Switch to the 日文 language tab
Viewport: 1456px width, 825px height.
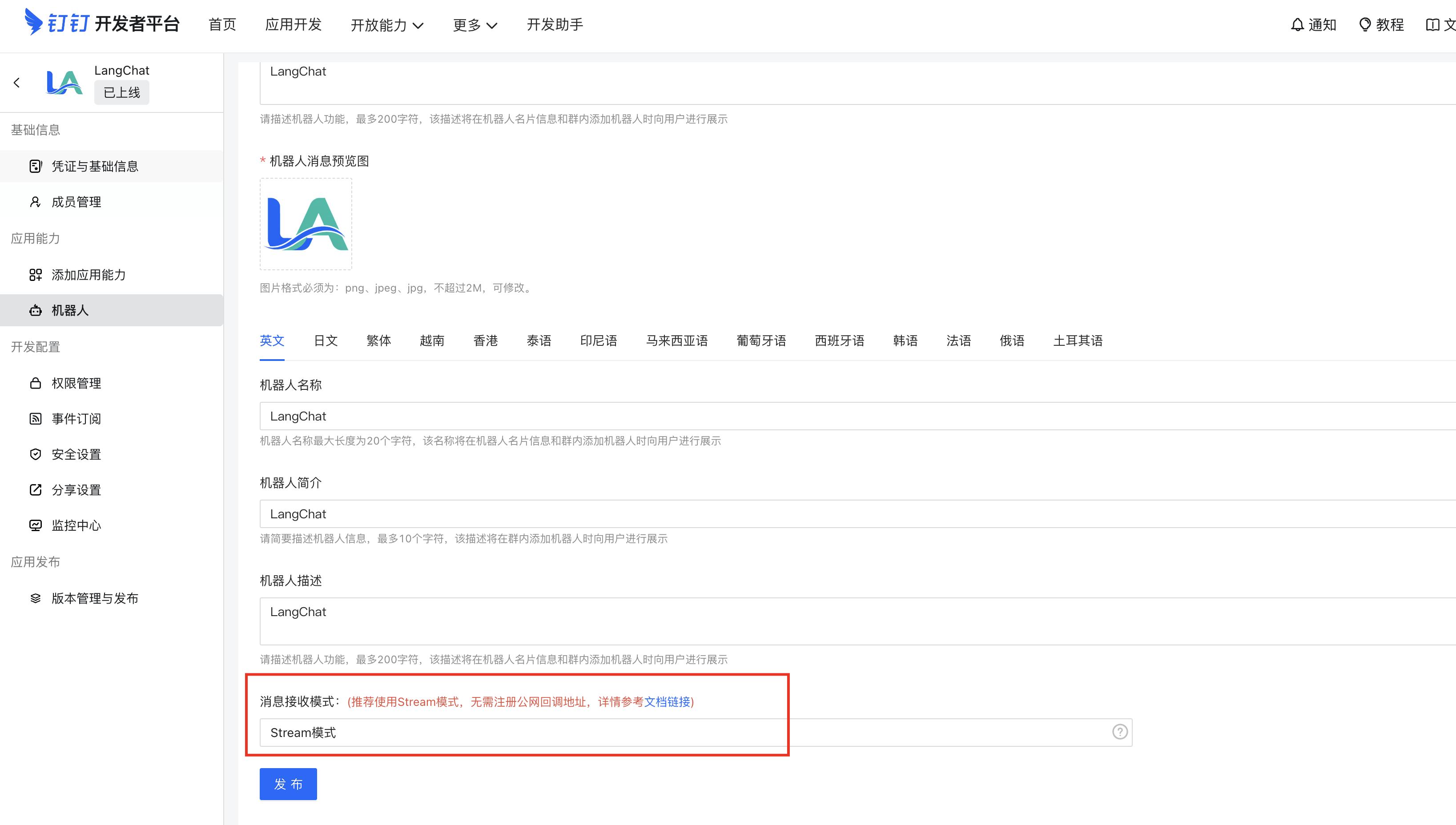[x=326, y=340]
